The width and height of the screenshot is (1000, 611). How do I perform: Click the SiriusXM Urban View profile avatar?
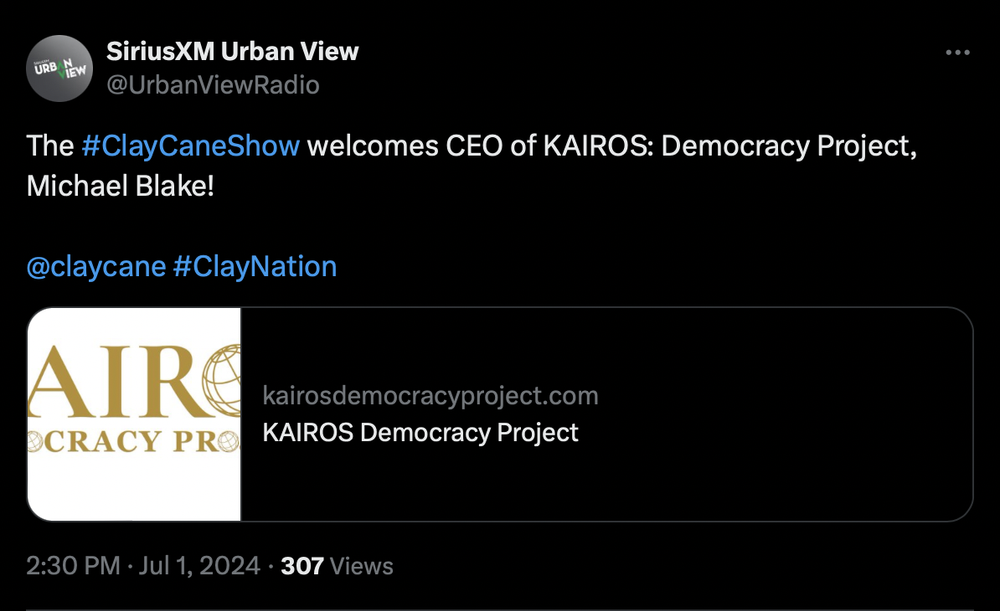pos(59,68)
